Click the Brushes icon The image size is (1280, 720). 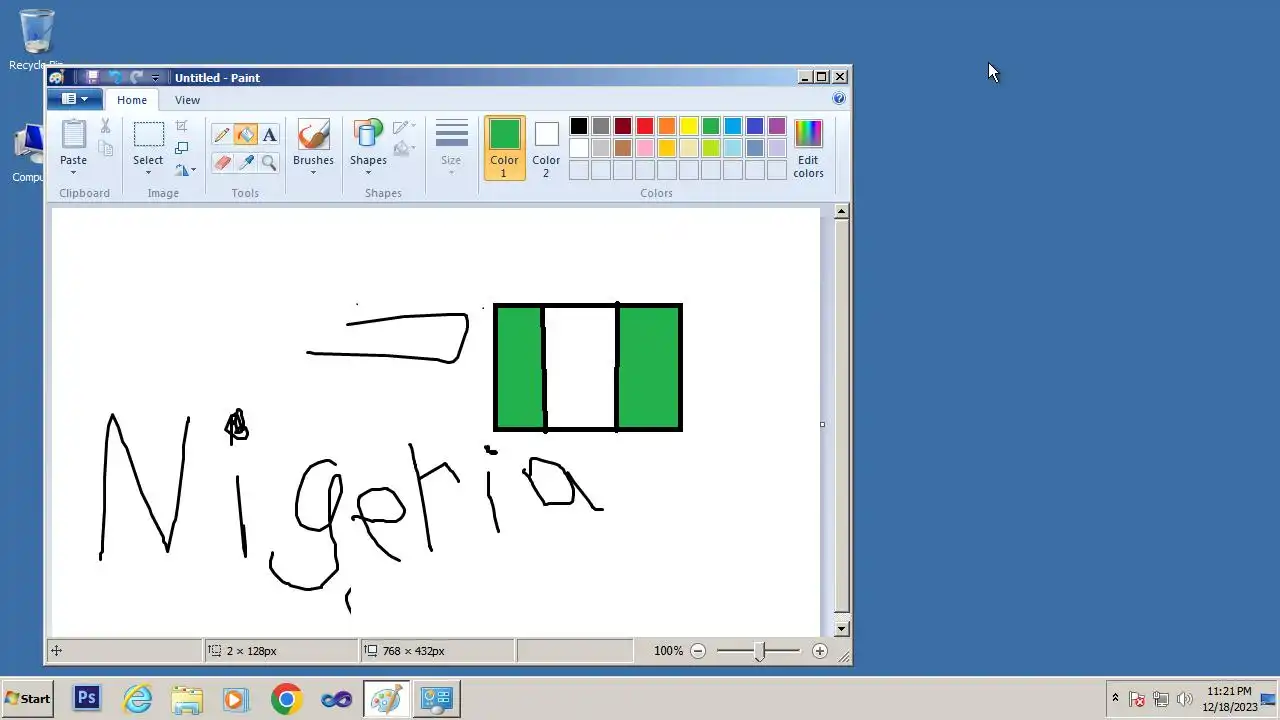click(x=313, y=135)
